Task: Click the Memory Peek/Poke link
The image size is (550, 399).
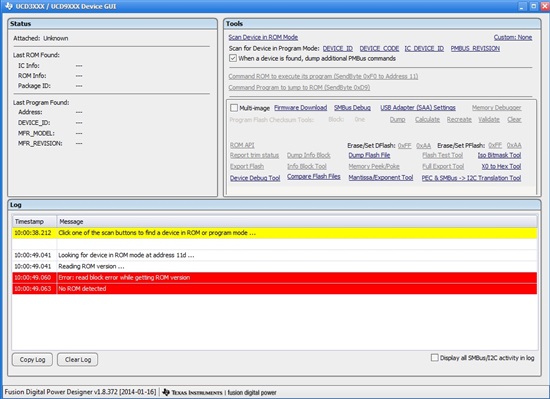Action: pos(374,167)
